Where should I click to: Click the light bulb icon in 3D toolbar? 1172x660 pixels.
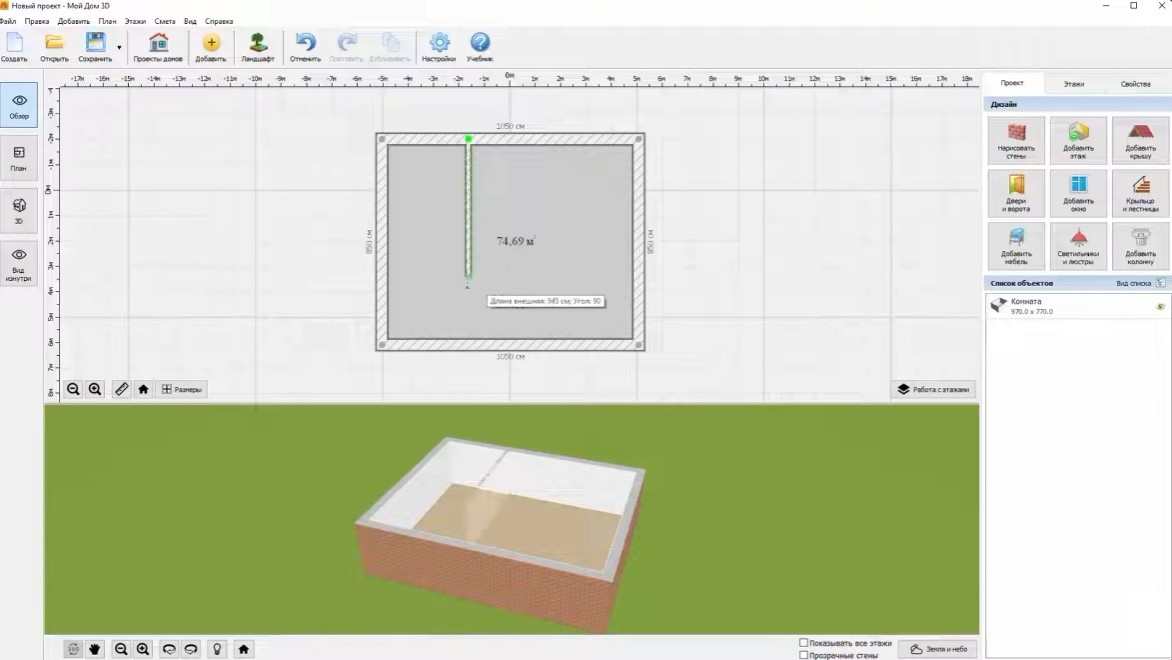click(x=217, y=649)
